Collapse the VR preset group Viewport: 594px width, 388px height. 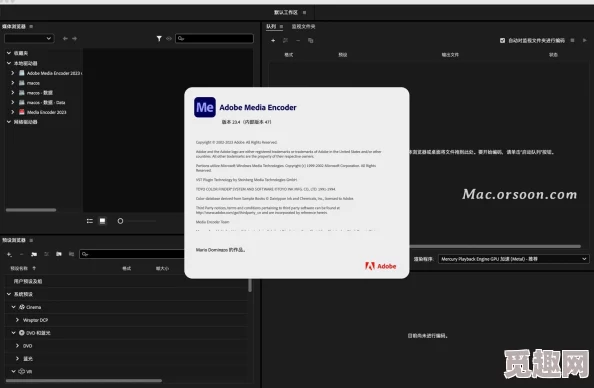point(13,371)
